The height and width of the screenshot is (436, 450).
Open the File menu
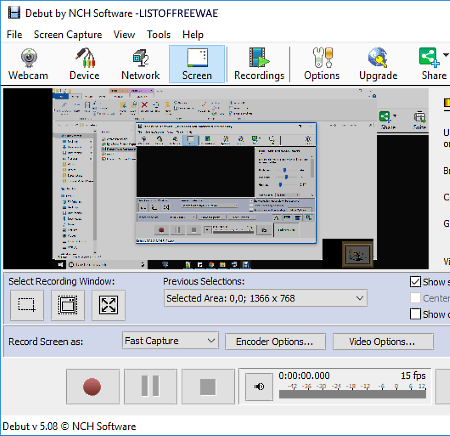click(14, 35)
